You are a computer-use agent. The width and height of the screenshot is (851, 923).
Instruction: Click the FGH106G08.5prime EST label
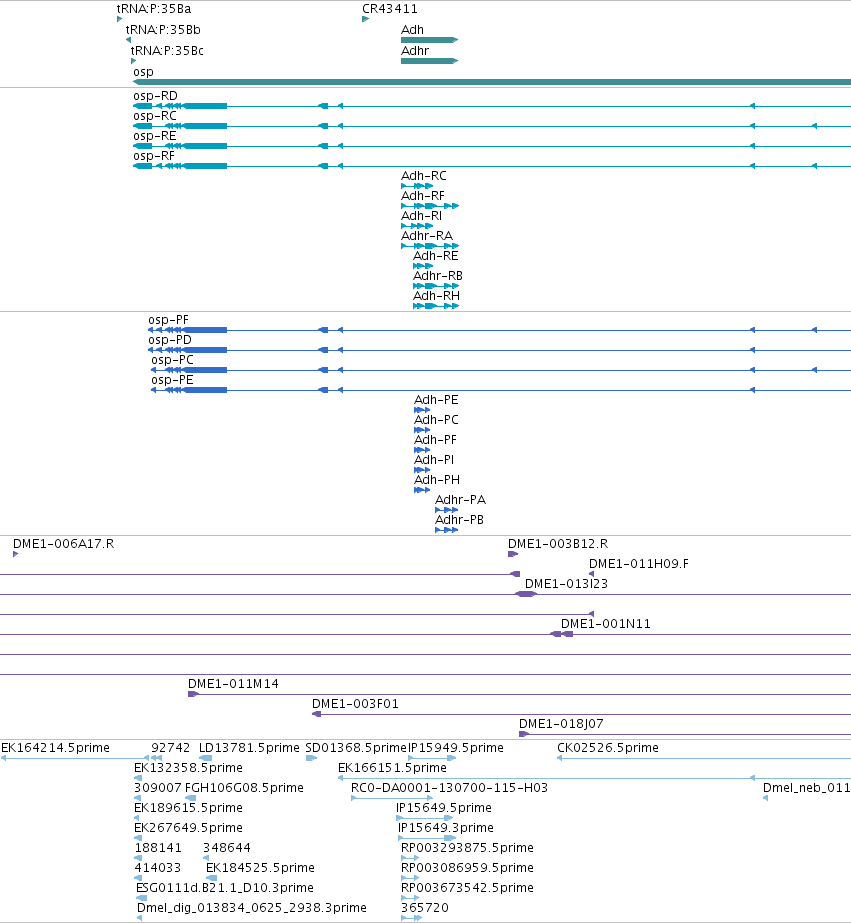(244, 788)
